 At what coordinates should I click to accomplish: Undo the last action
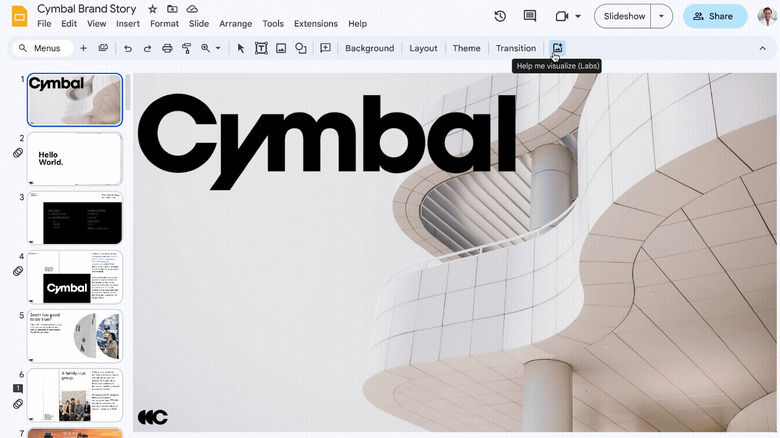pos(128,48)
